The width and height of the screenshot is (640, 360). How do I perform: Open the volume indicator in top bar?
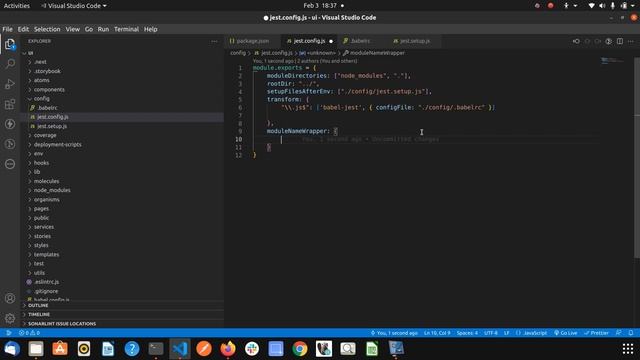click(602, 6)
